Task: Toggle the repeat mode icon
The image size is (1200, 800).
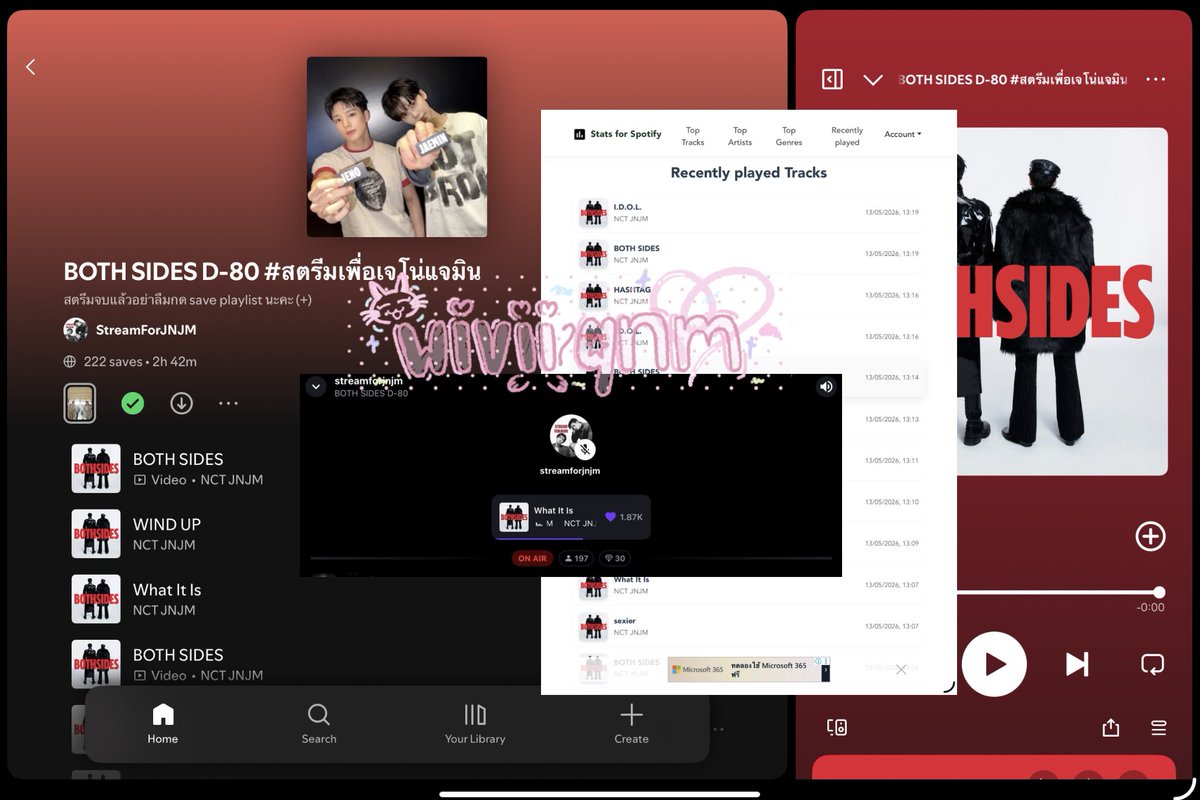Action: (1152, 664)
